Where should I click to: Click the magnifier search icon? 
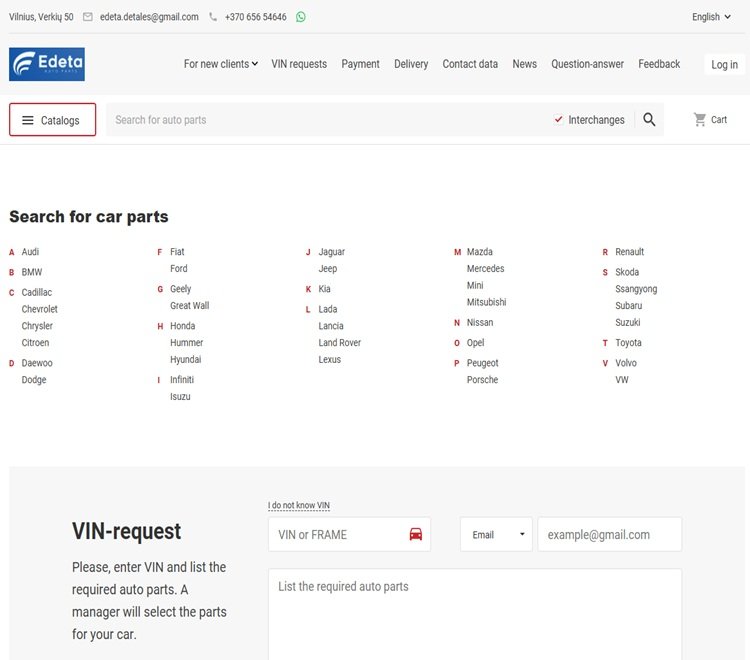tap(649, 120)
